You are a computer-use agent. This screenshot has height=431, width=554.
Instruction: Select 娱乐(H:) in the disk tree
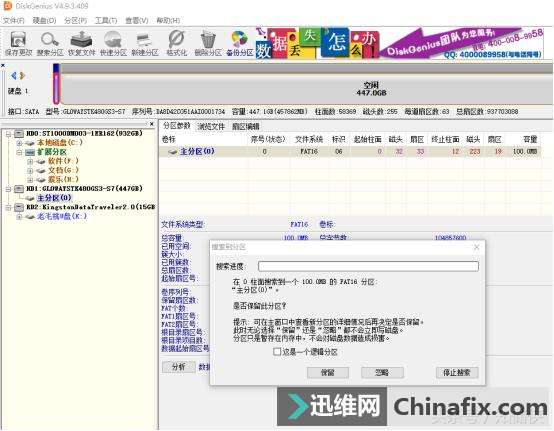pos(63,179)
